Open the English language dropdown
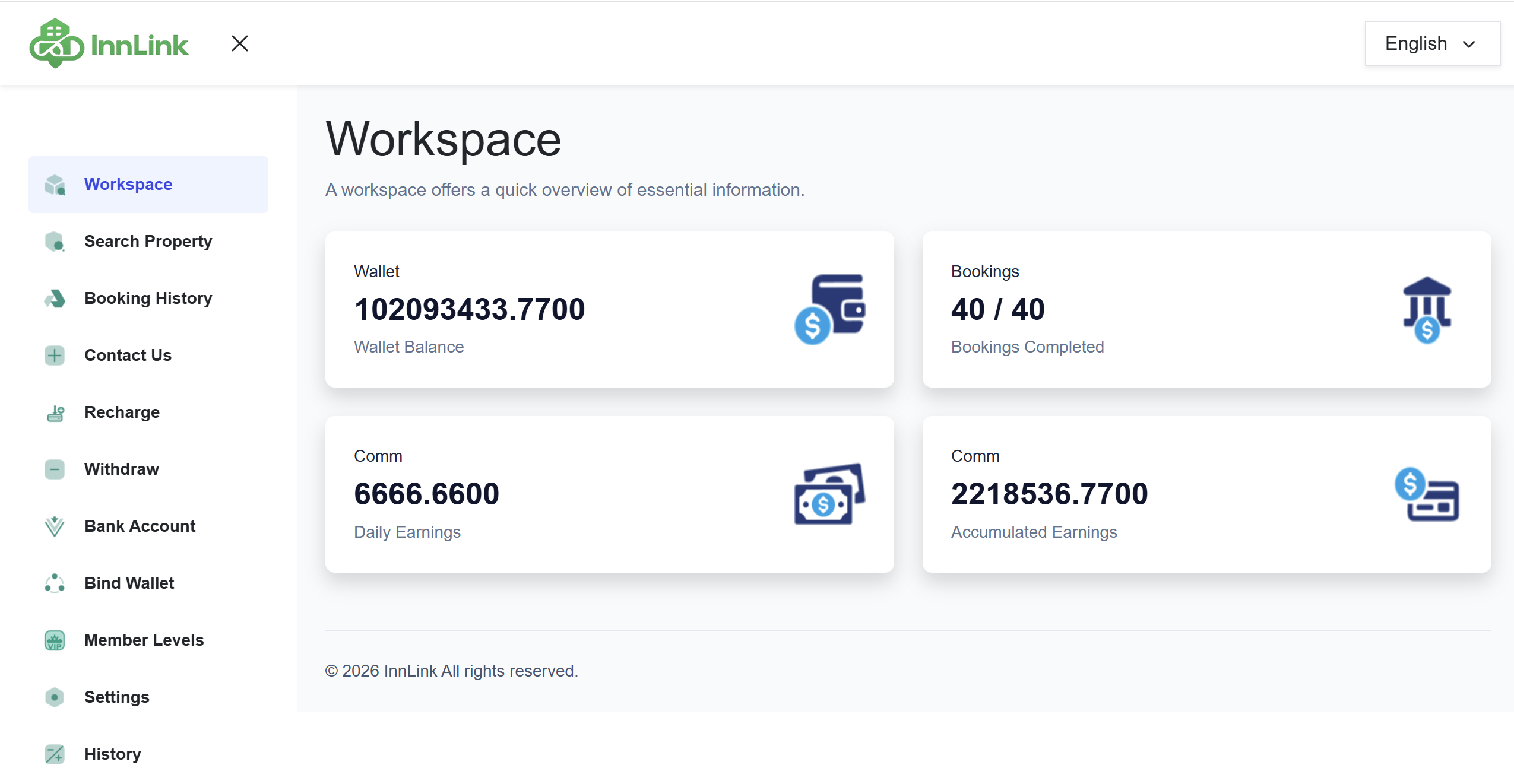The height and width of the screenshot is (784, 1514). 1431,44
